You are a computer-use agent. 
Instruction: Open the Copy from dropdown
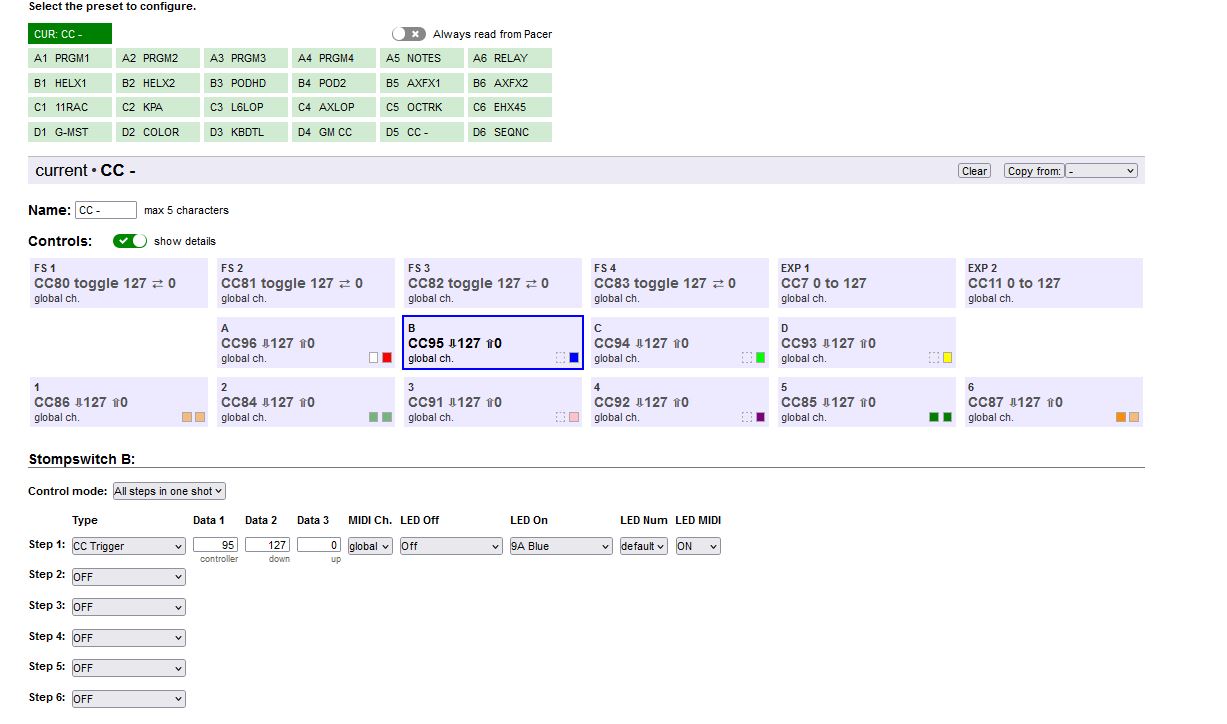[x=1102, y=171]
